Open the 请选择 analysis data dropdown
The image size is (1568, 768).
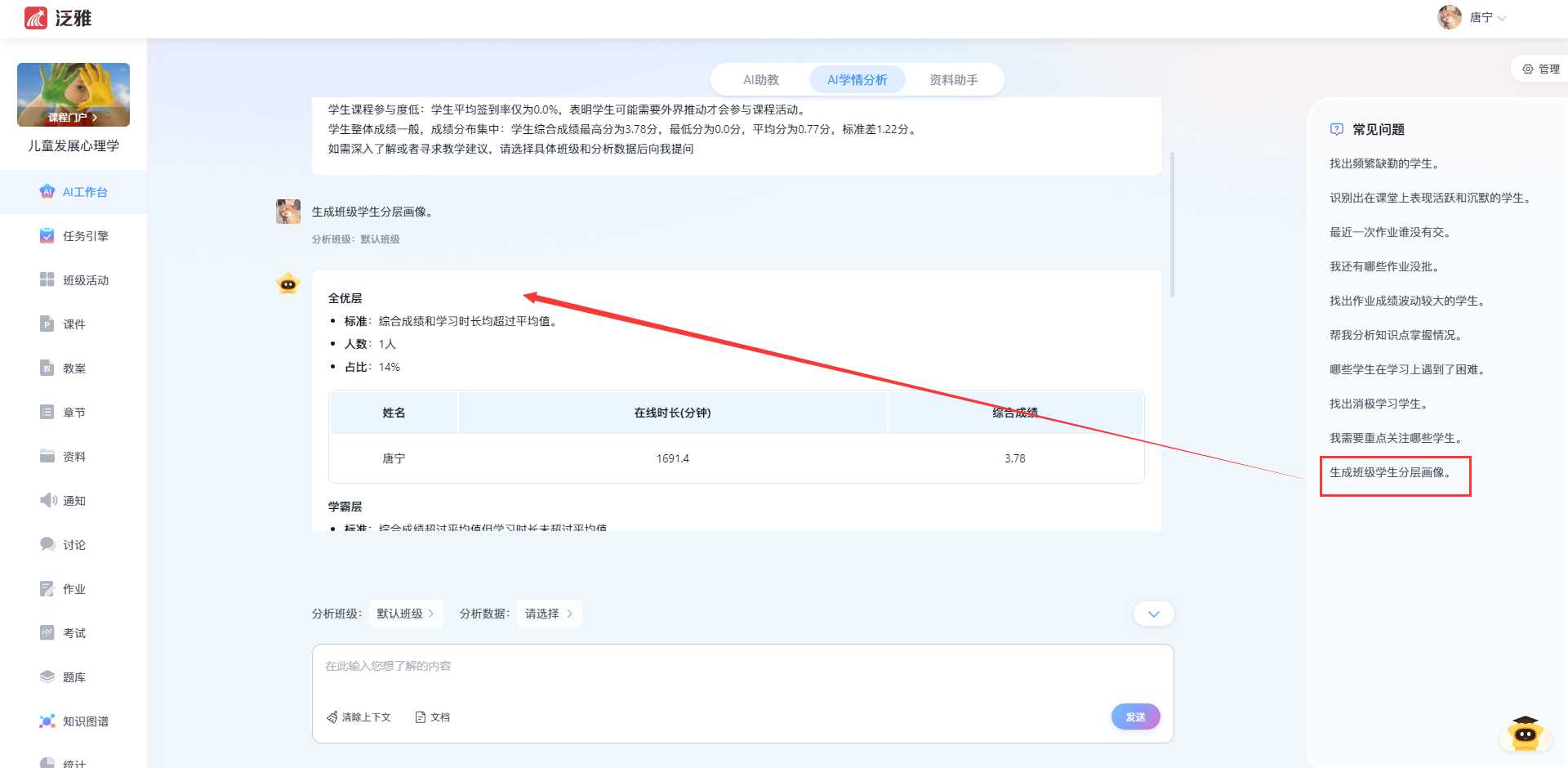pos(549,614)
